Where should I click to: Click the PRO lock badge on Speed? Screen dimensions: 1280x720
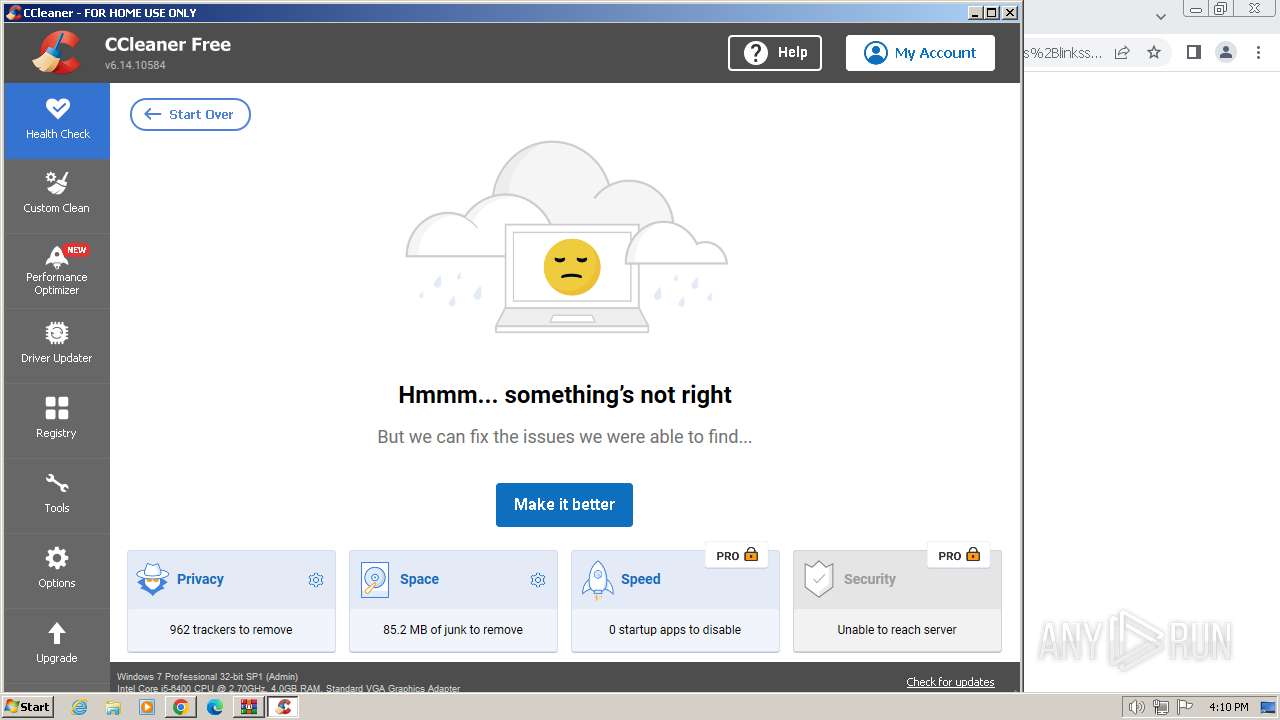point(737,555)
